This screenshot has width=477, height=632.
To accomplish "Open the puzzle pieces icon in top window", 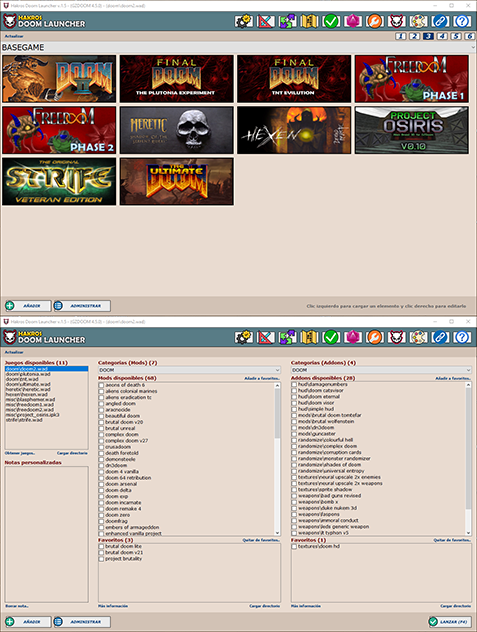I will click(287, 21).
